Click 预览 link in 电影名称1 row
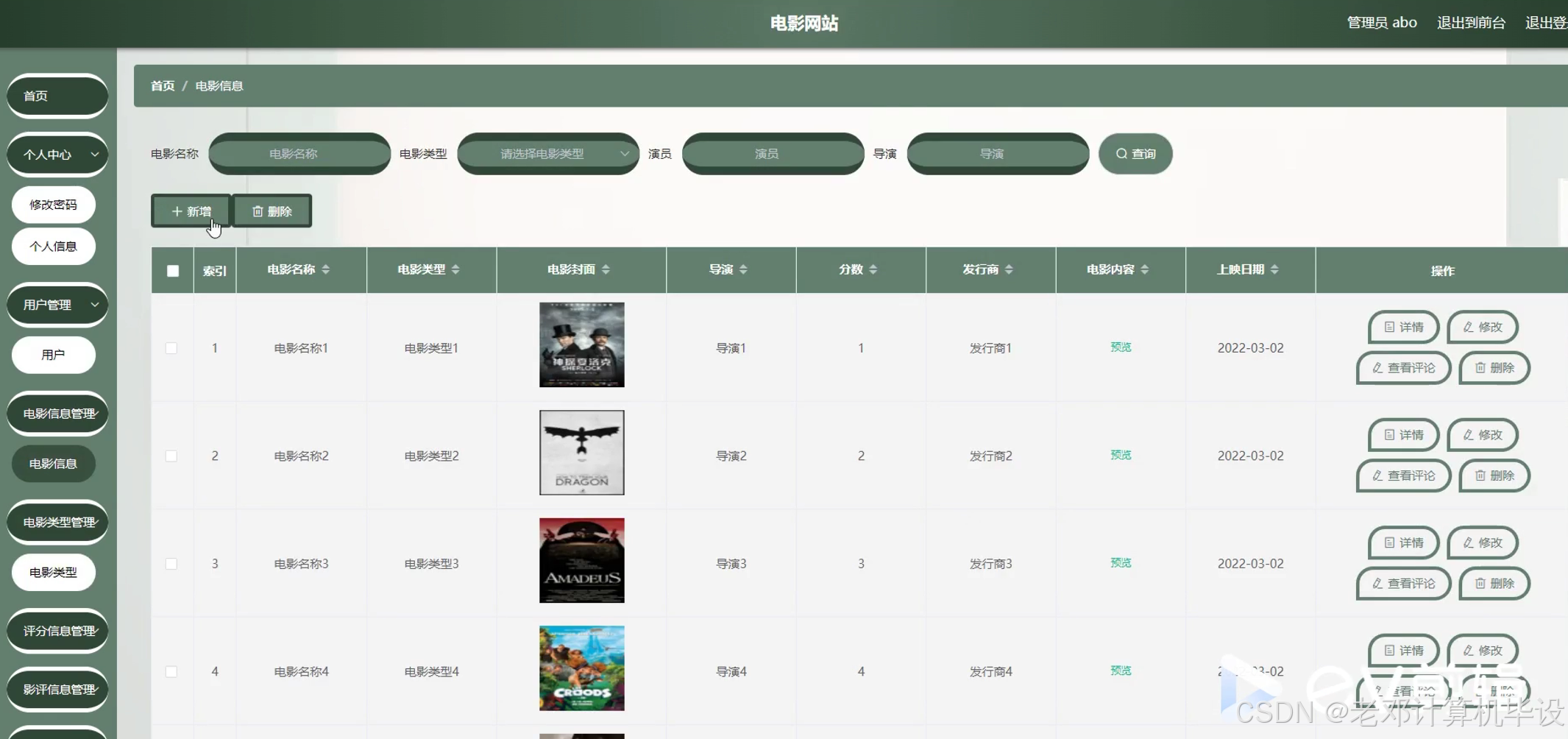The width and height of the screenshot is (1568, 739). tap(1121, 347)
